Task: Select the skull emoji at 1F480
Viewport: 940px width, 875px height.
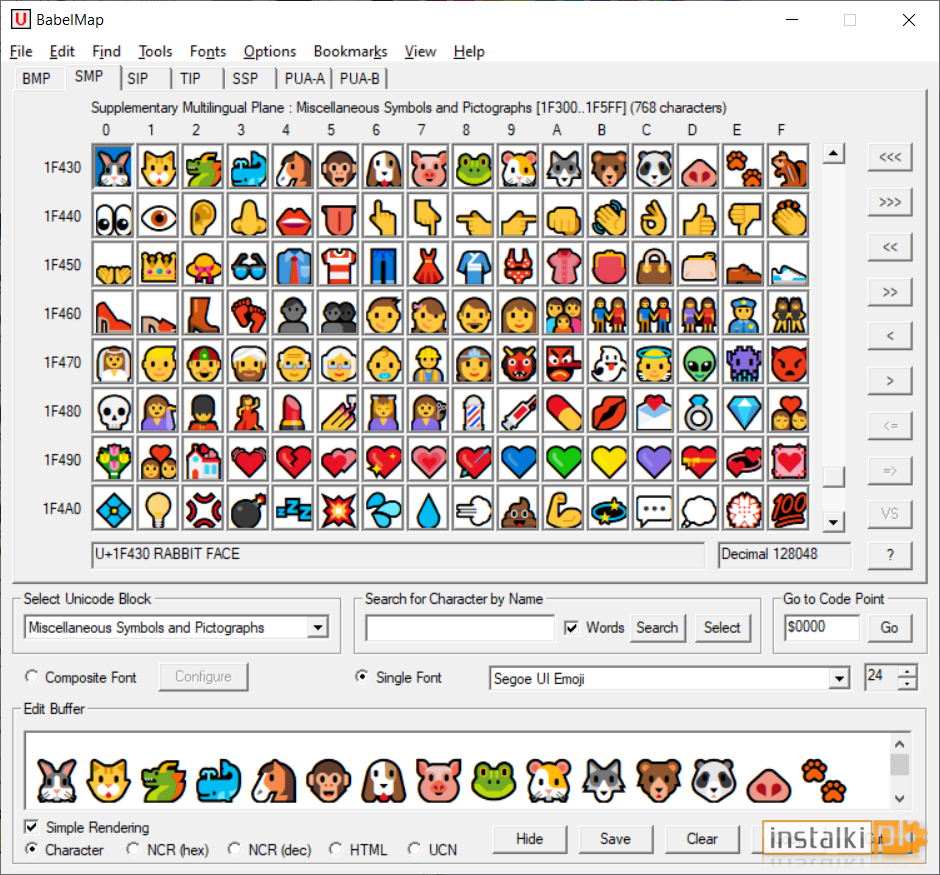Action: click(x=113, y=411)
